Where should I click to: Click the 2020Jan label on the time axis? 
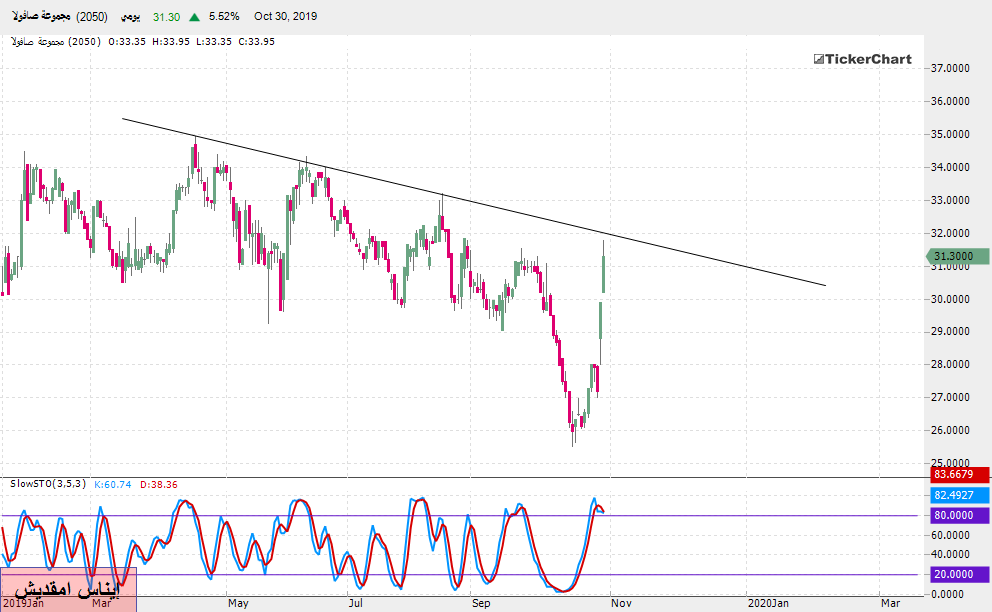pos(768,603)
